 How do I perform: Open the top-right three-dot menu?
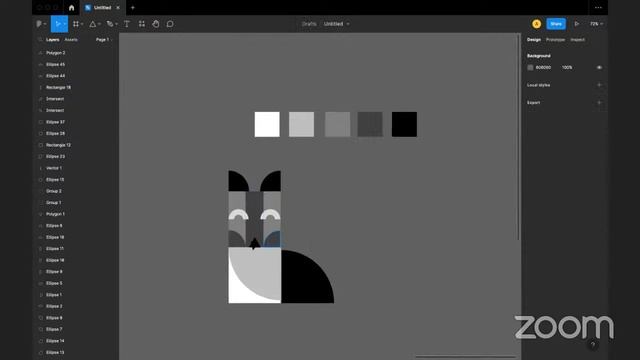point(598,8)
